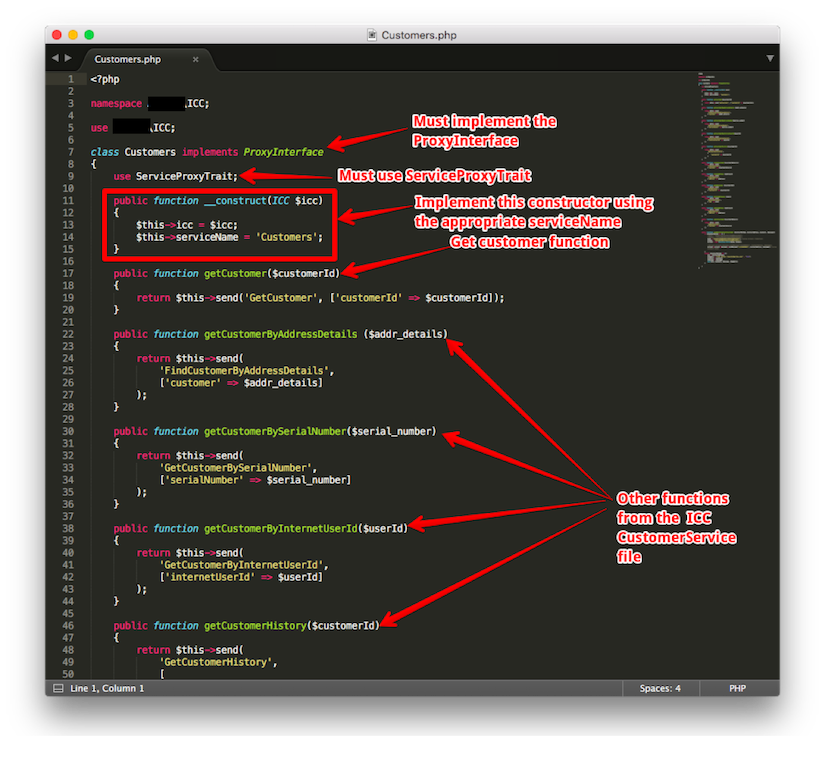Open the tab list dropdown arrow
Screen dimensions: 825x761
click(x=770, y=58)
